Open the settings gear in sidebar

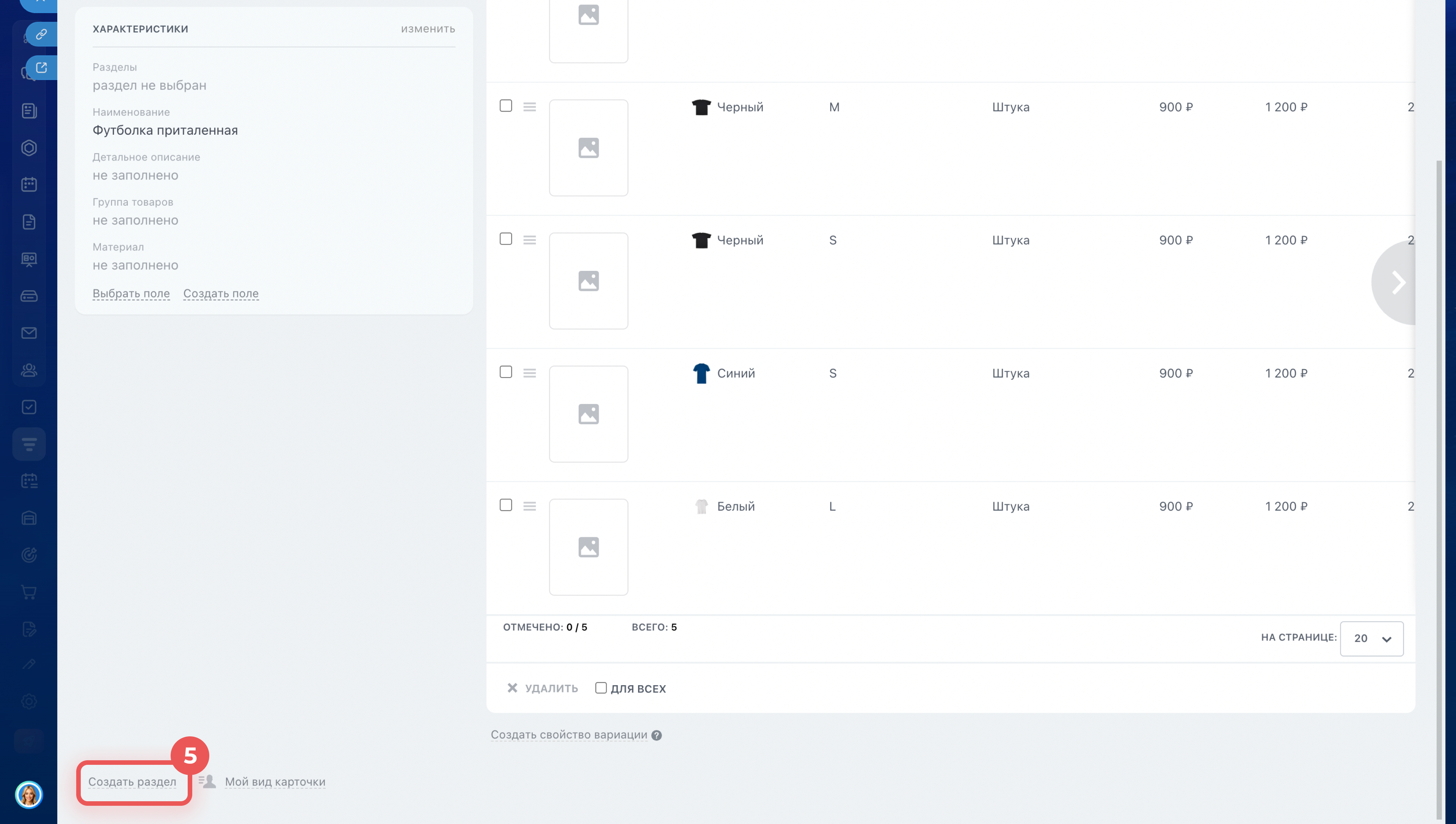[29, 701]
